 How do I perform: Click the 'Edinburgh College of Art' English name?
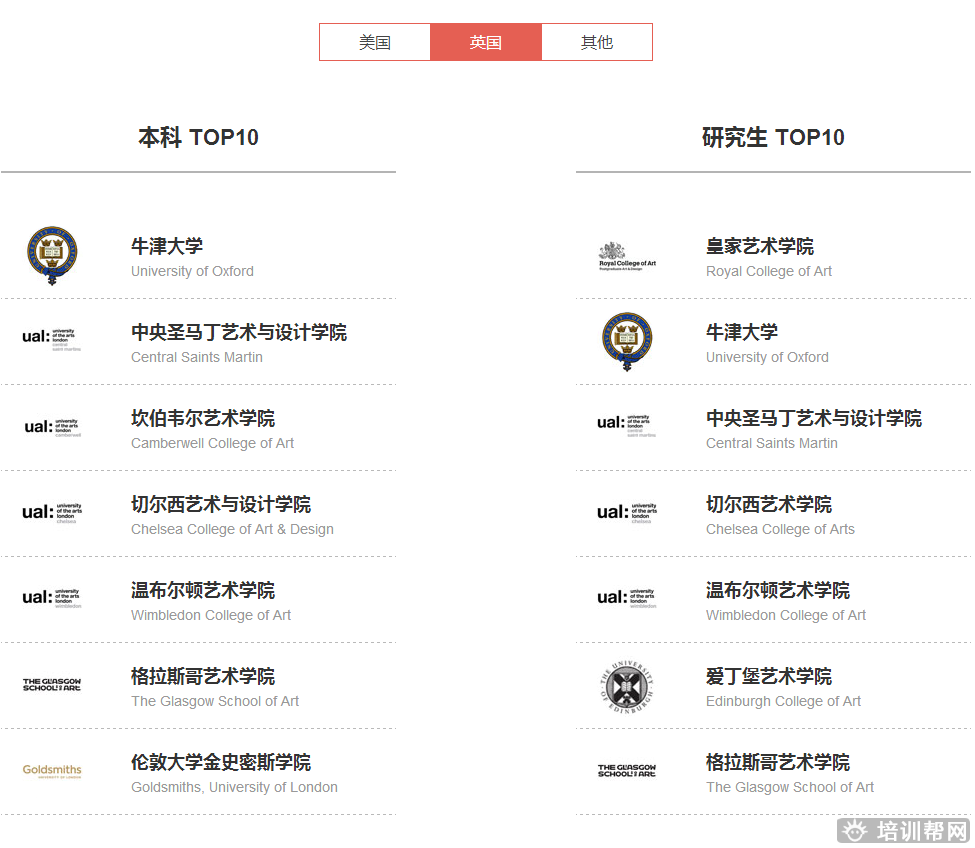tap(783, 702)
